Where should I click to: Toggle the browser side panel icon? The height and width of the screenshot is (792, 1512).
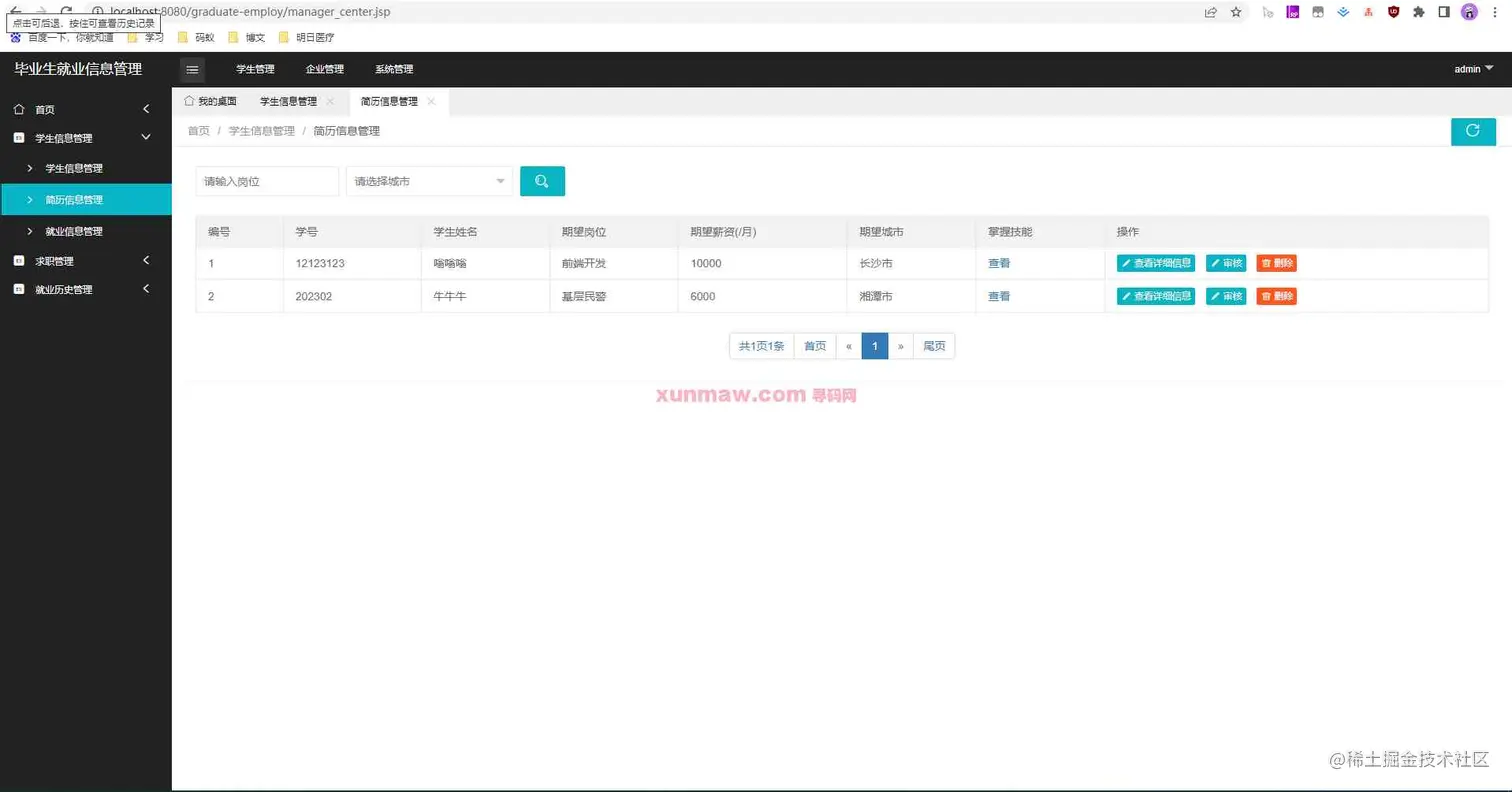point(1444,12)
